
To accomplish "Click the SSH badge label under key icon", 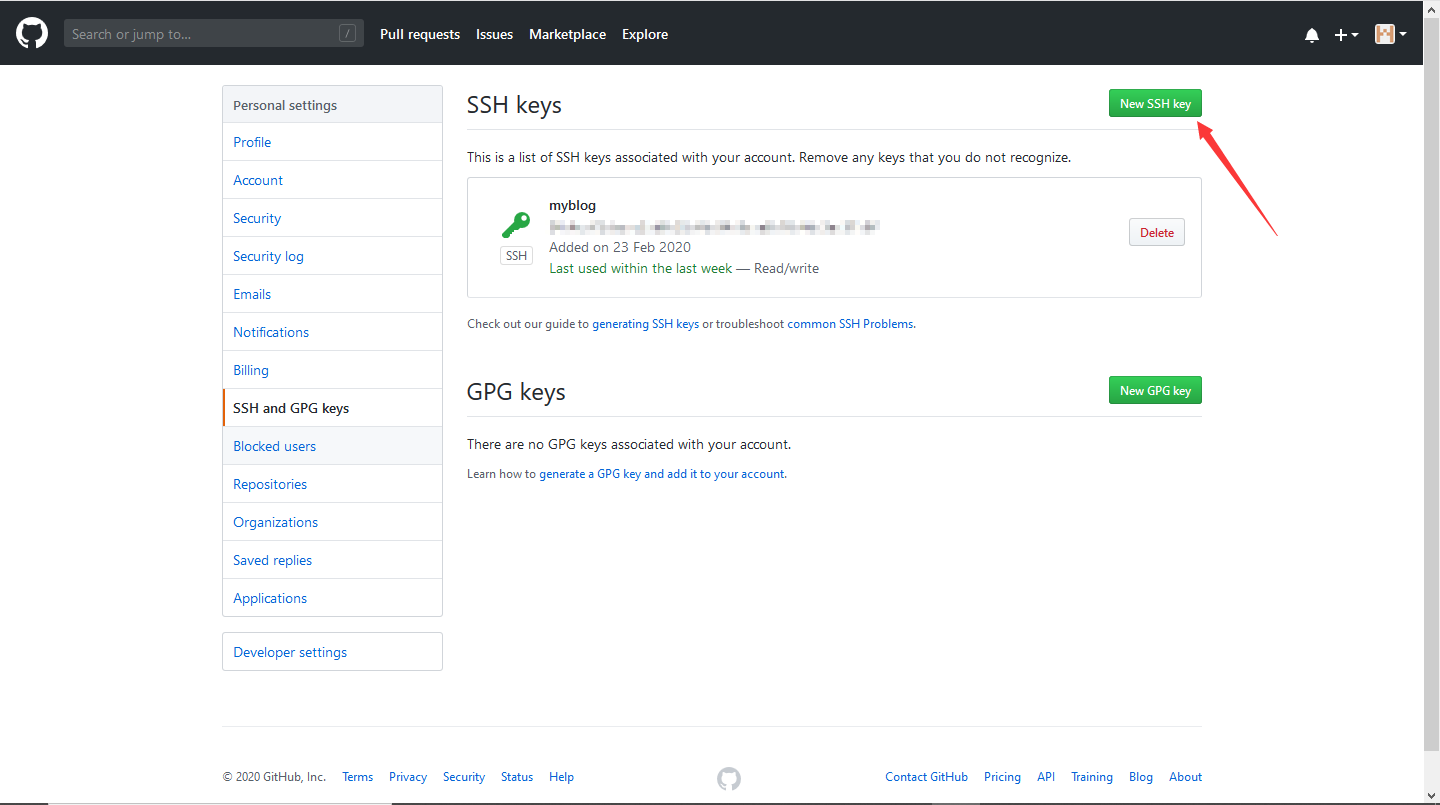I will coord(516,256).
